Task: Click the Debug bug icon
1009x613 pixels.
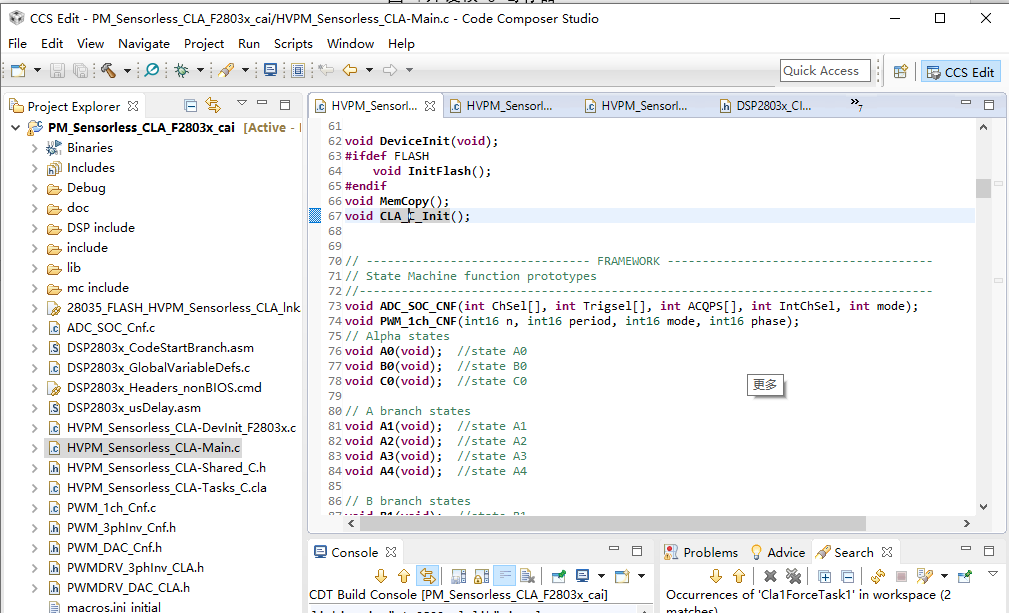Action: tap(182, 70)
